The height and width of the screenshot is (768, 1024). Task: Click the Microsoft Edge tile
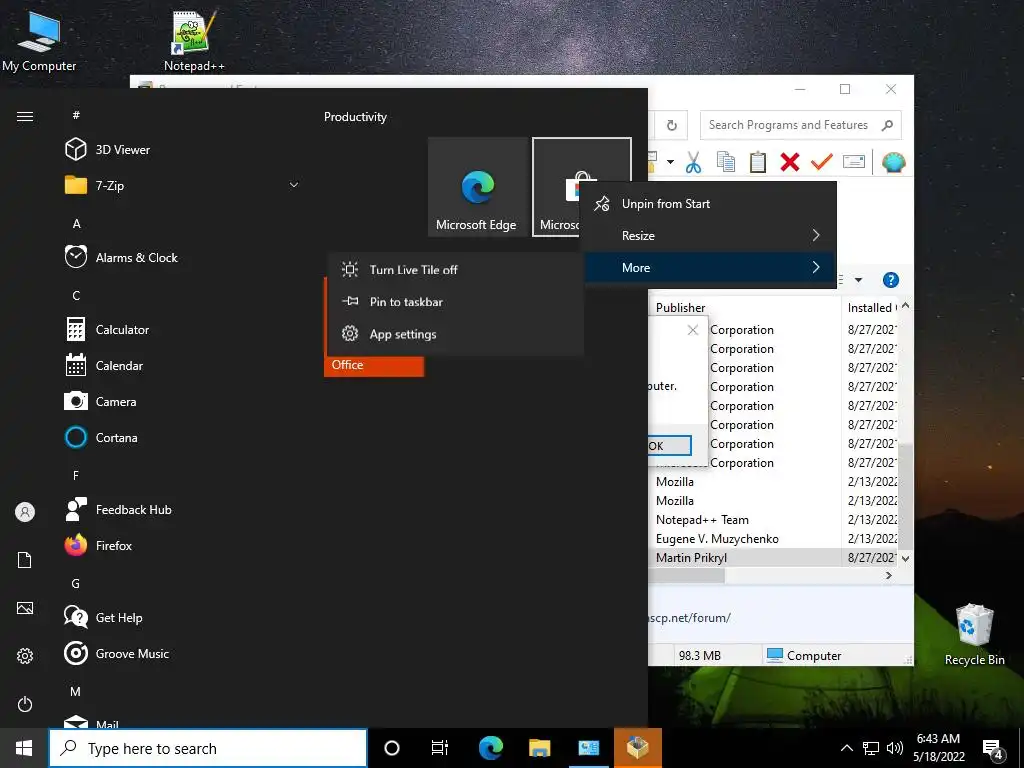477,187
